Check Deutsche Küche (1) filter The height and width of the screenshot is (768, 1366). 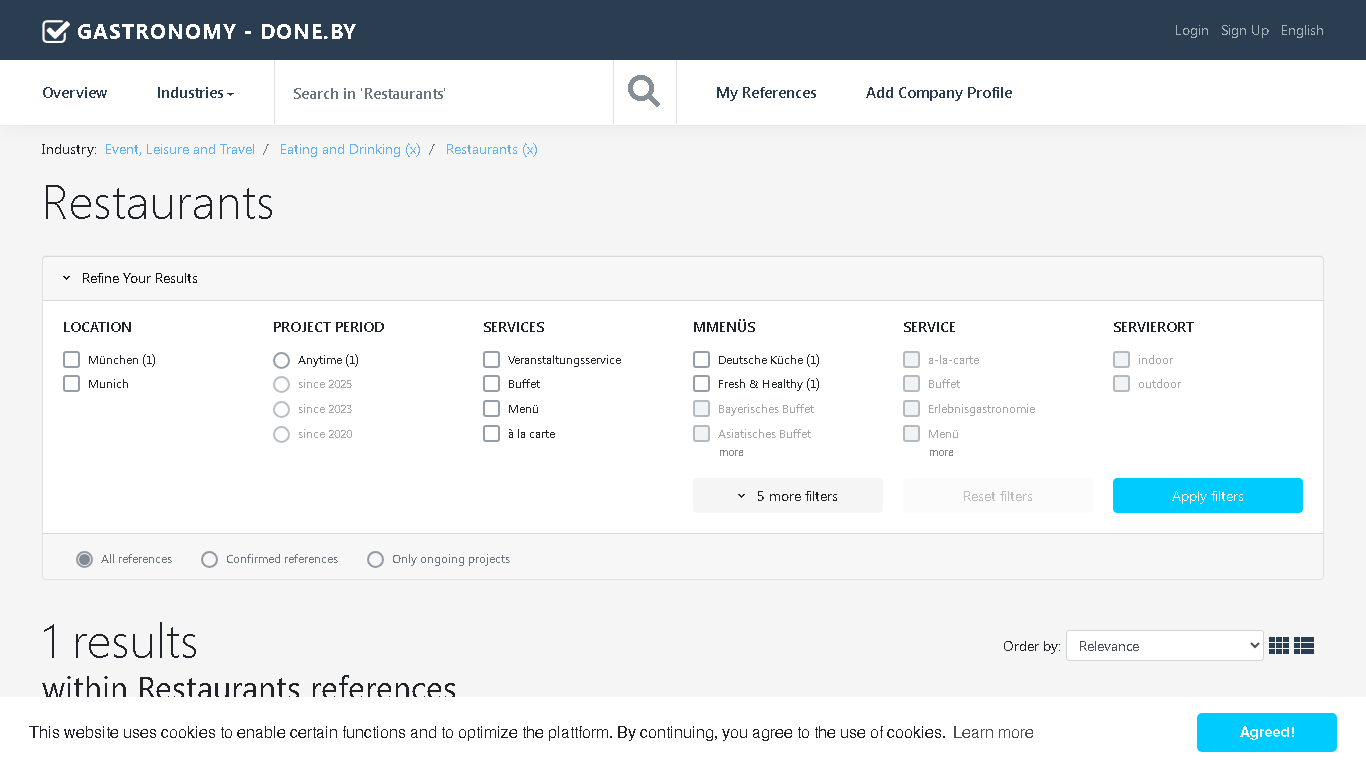coord(701,359)
